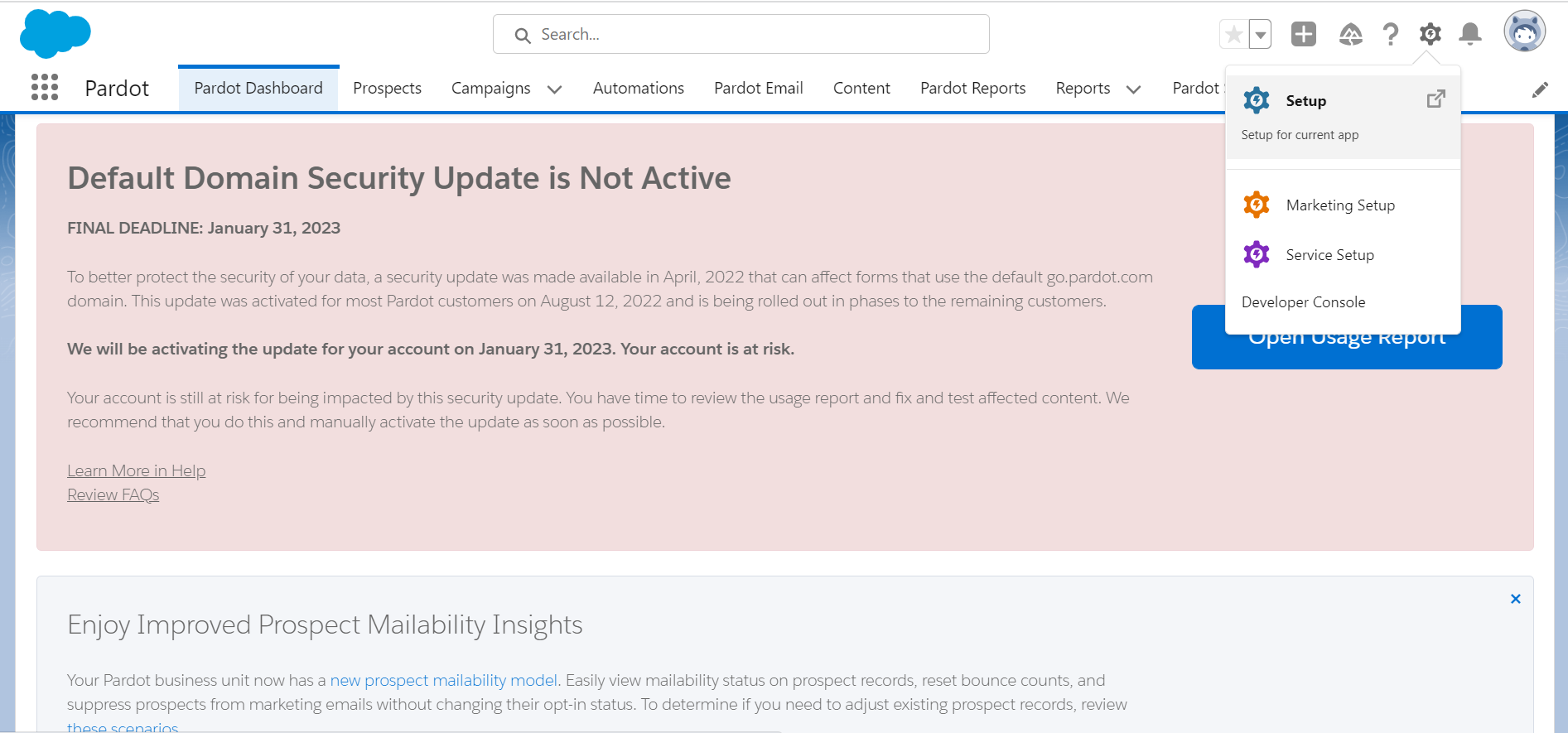Select the Pardot Dashboard tab

(x=258, y=88)
